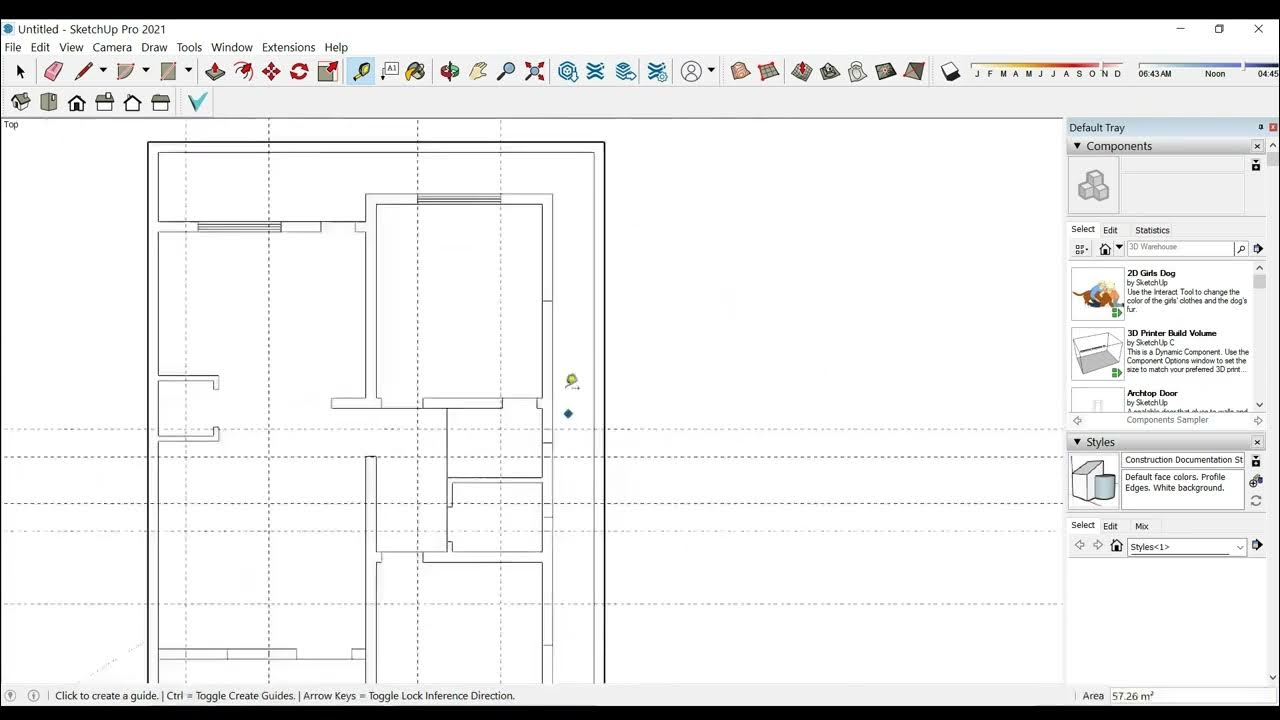Go to next Components Sampler page
The height and width of the screenshot is (720, 1280).
pos(1258,421)
